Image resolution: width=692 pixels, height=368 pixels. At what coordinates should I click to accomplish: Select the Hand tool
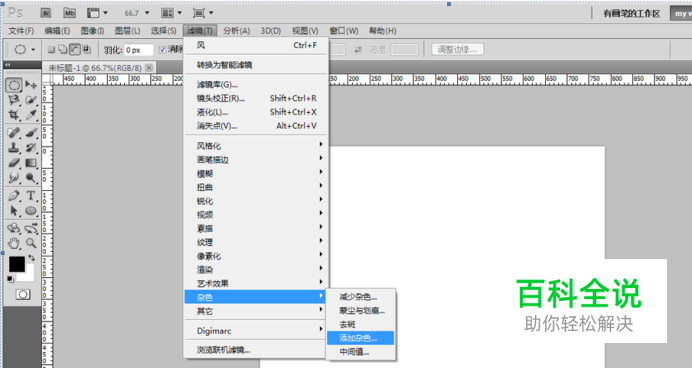coord(14,243)
